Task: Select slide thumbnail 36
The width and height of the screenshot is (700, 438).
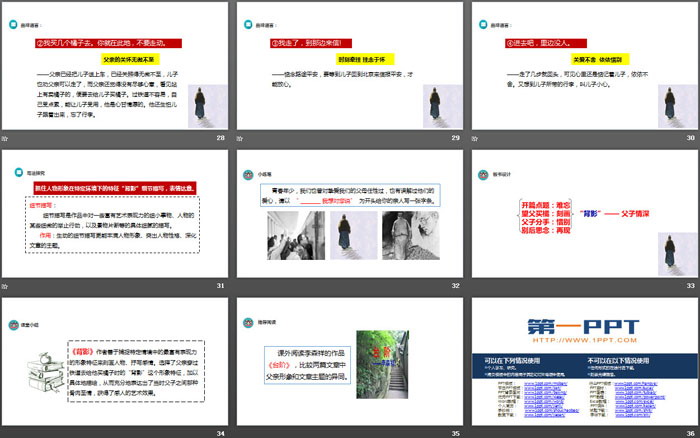Action: (585, 361)
